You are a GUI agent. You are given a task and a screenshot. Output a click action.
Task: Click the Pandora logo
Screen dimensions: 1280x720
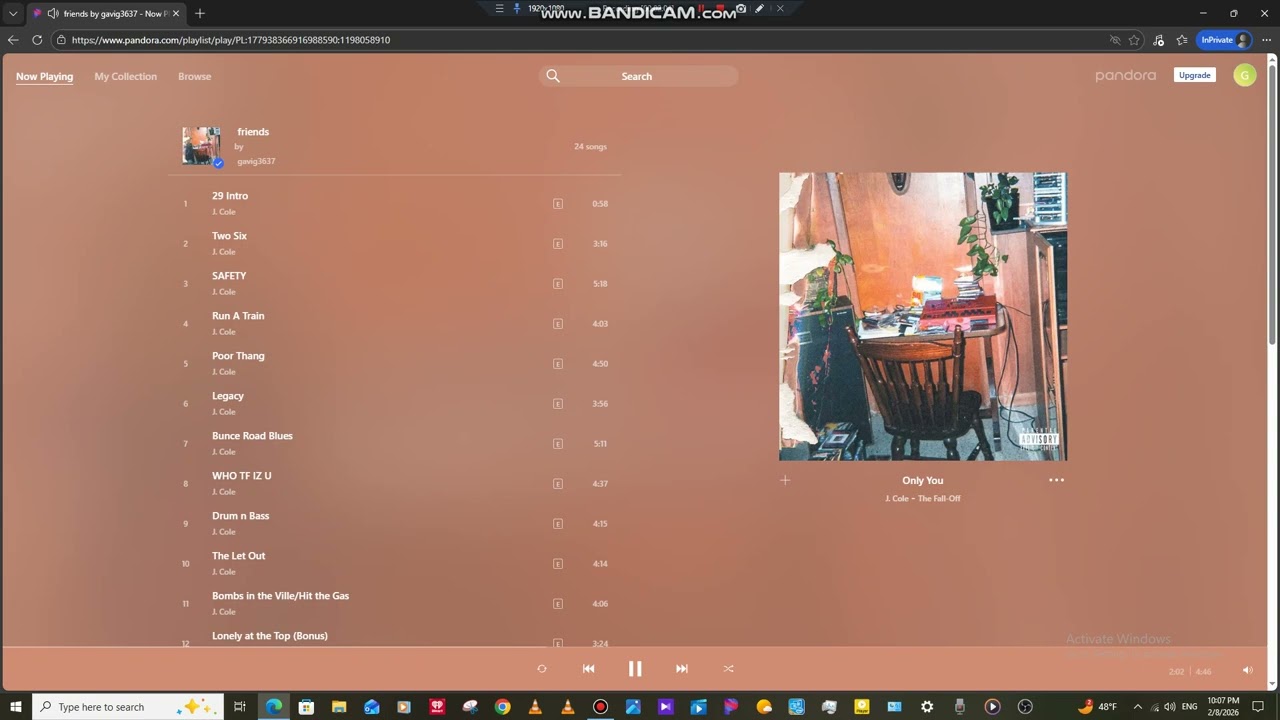(1125, 75)
